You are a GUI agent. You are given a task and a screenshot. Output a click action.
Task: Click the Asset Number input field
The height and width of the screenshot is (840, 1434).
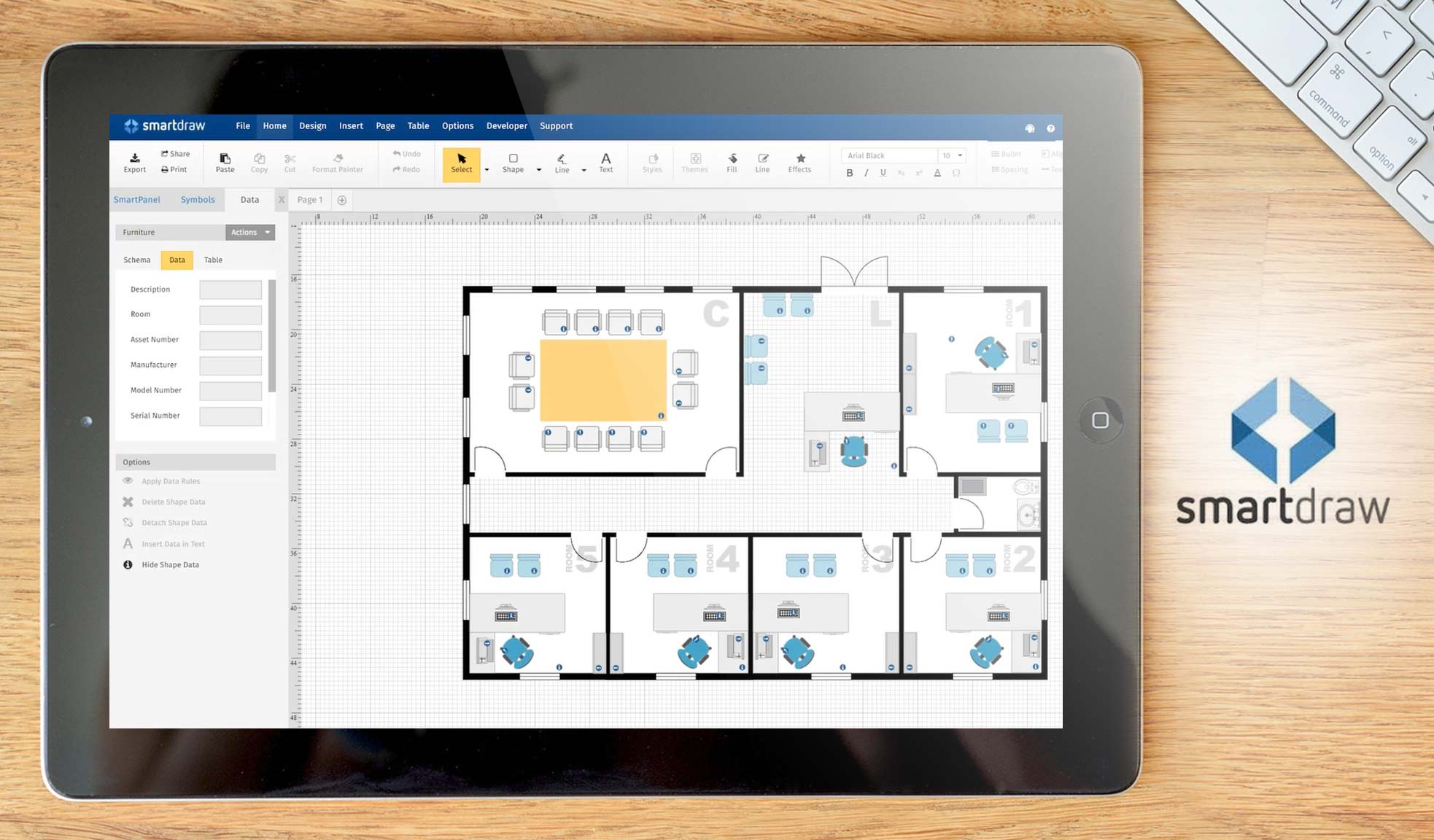point(230,339)
